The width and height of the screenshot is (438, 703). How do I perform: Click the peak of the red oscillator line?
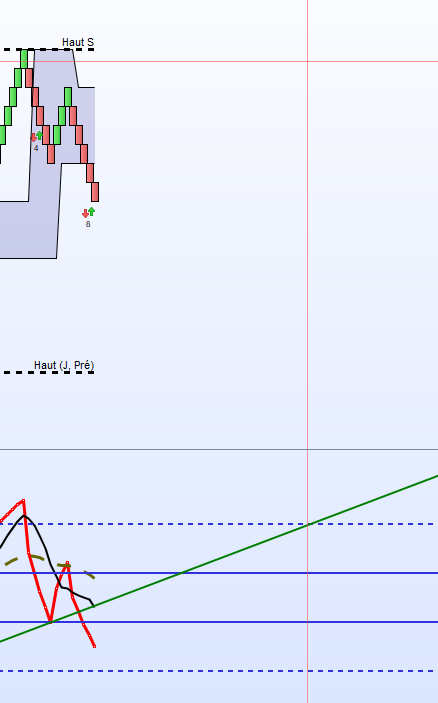point(23,500)
